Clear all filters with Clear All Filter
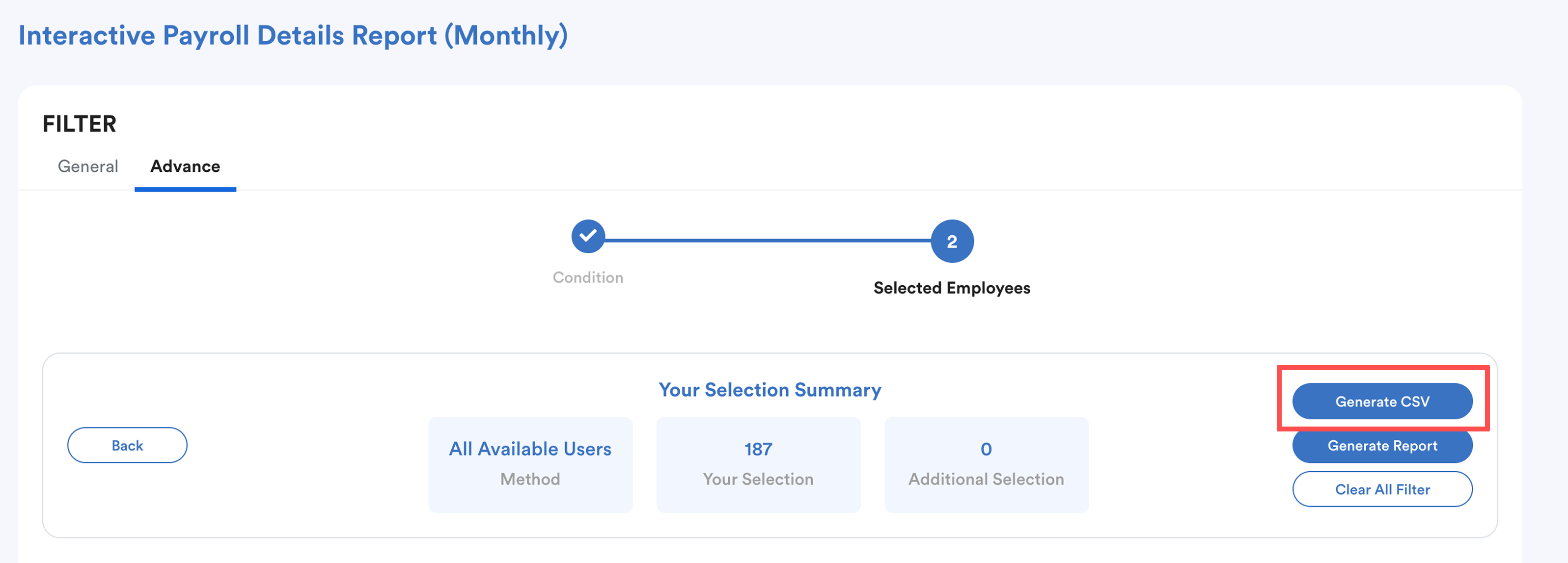 [1382, 489]
